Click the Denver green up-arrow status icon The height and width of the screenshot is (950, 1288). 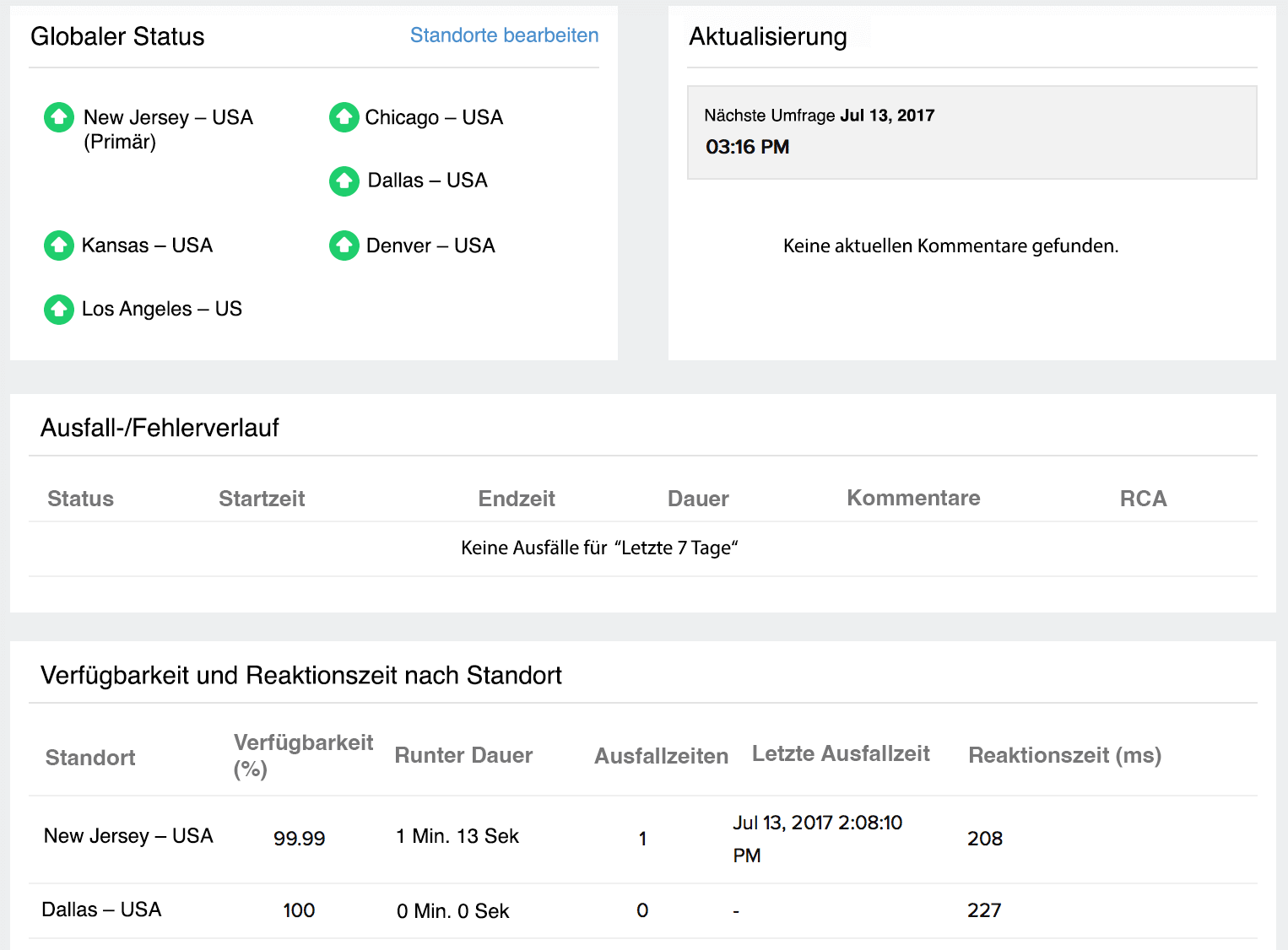click(344, 246)
